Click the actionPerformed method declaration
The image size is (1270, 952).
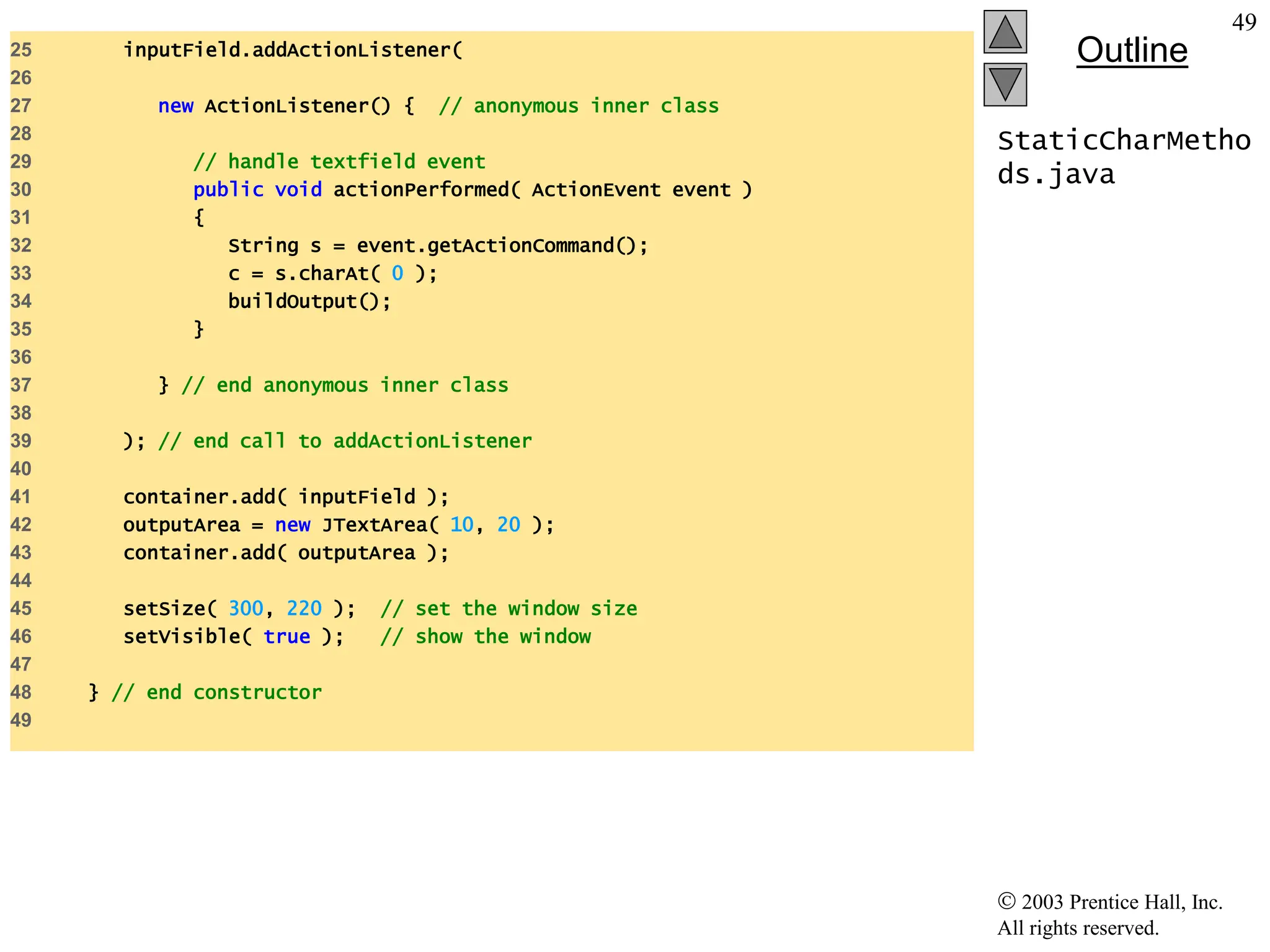point(473,190)
